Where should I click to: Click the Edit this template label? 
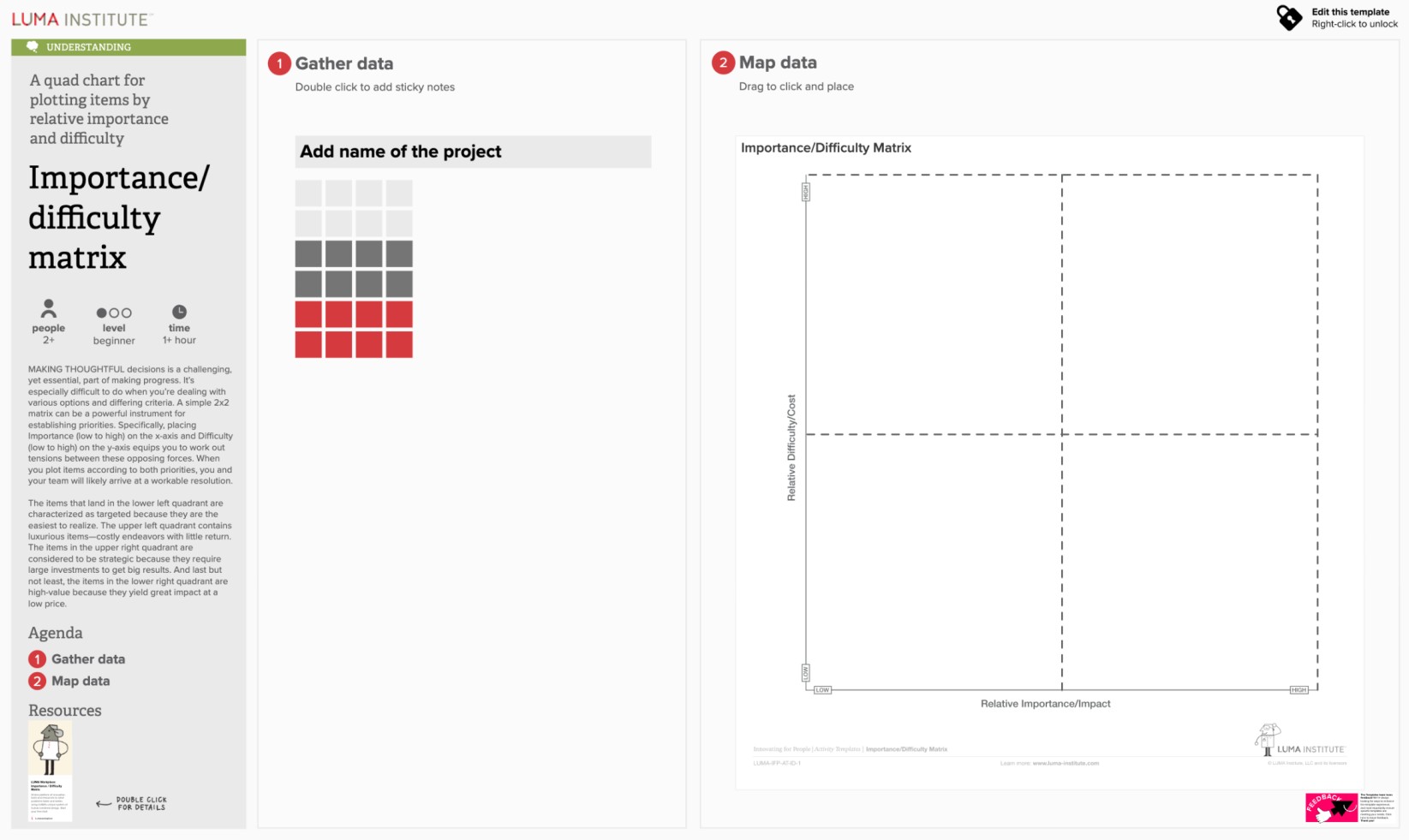pos(1351,12)
